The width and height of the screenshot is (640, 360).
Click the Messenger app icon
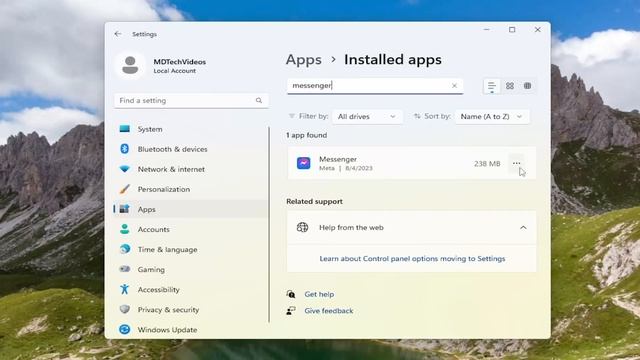pos(304,163)
